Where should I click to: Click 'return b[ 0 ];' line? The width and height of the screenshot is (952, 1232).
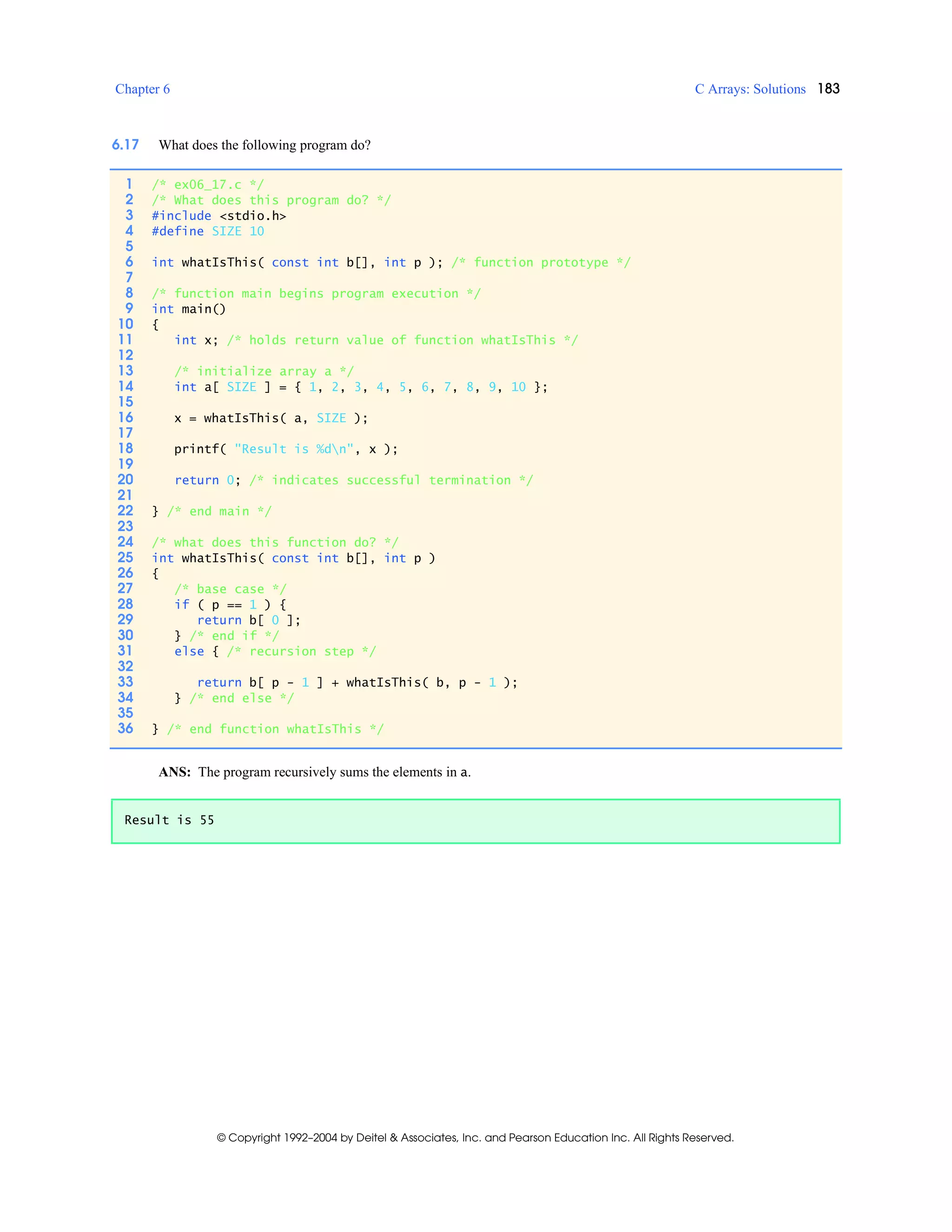pyautogui.click(x=249, y=621)
